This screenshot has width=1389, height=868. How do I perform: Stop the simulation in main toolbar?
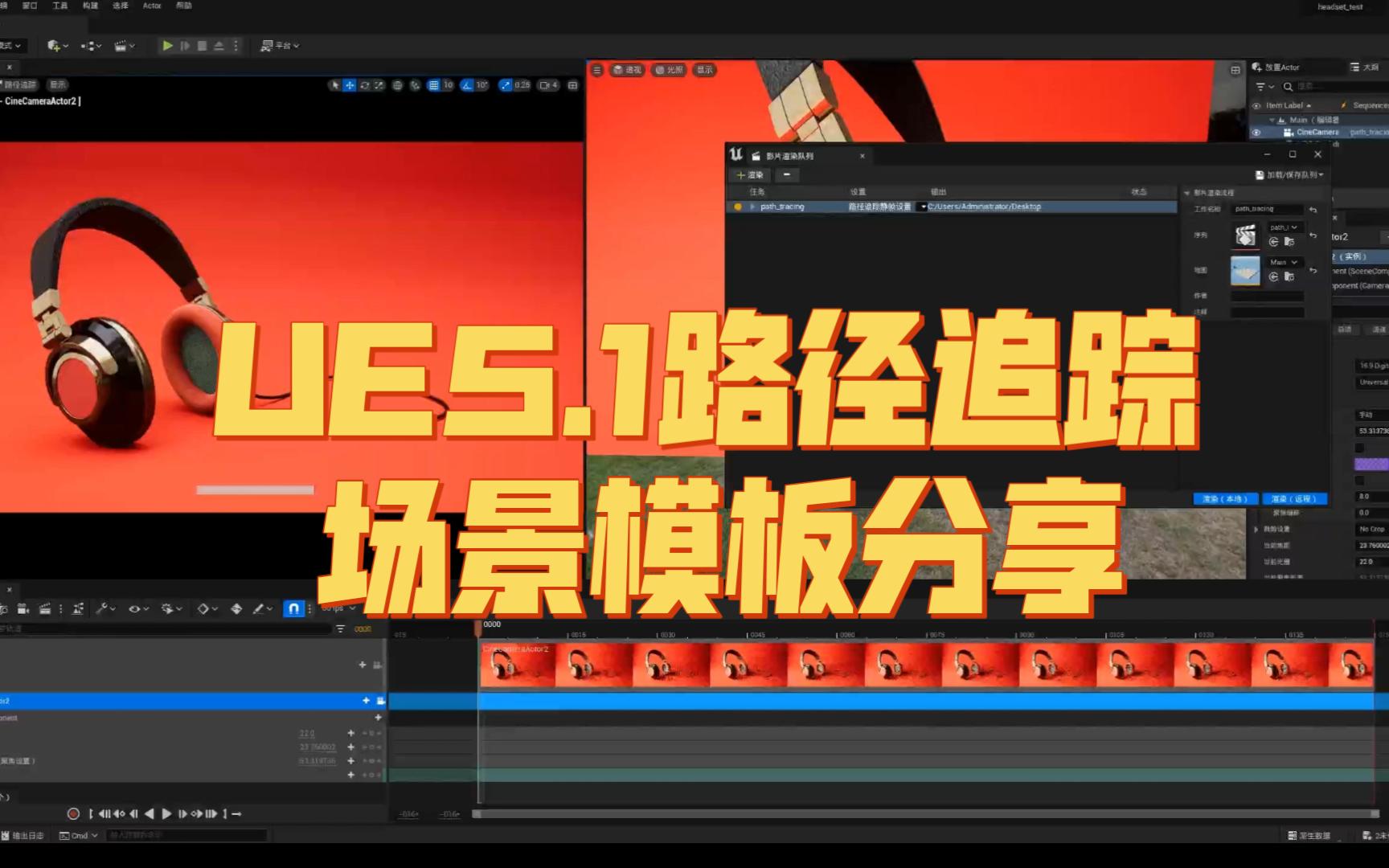(x=203, y=46)
